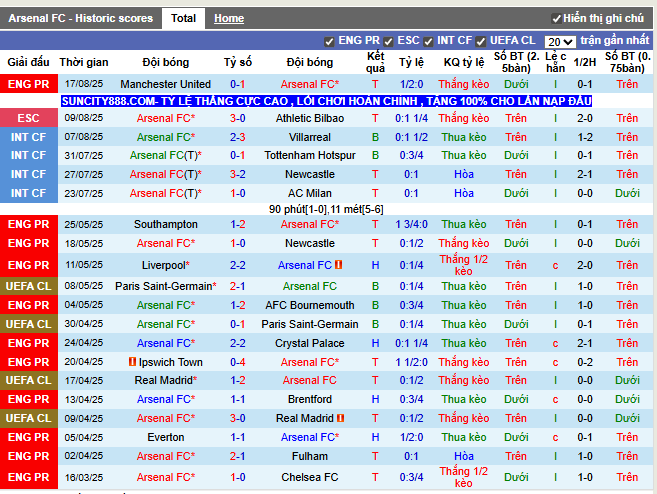
Task: Click red card icon next to Arsenal FC vs Liverpool
Action: point(339,265)
